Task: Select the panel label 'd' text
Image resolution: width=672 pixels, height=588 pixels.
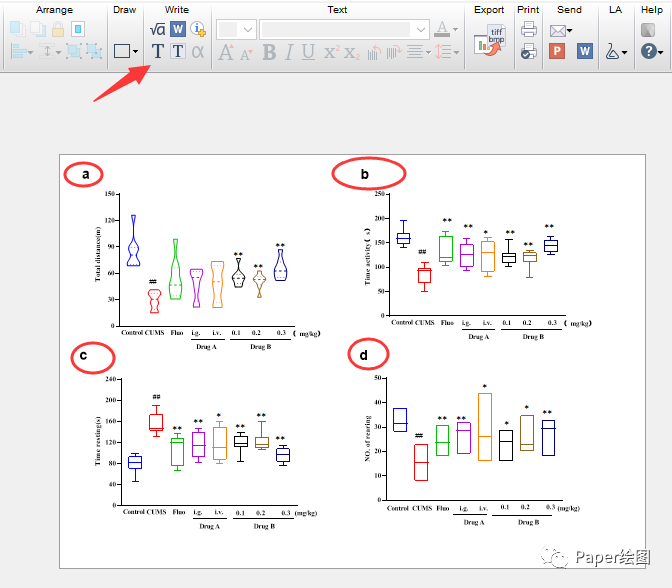Action: click(363, 355)
